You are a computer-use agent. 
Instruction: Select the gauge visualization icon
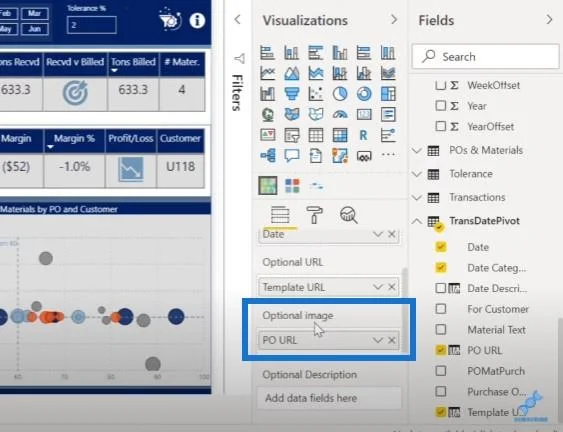(340, 115)
